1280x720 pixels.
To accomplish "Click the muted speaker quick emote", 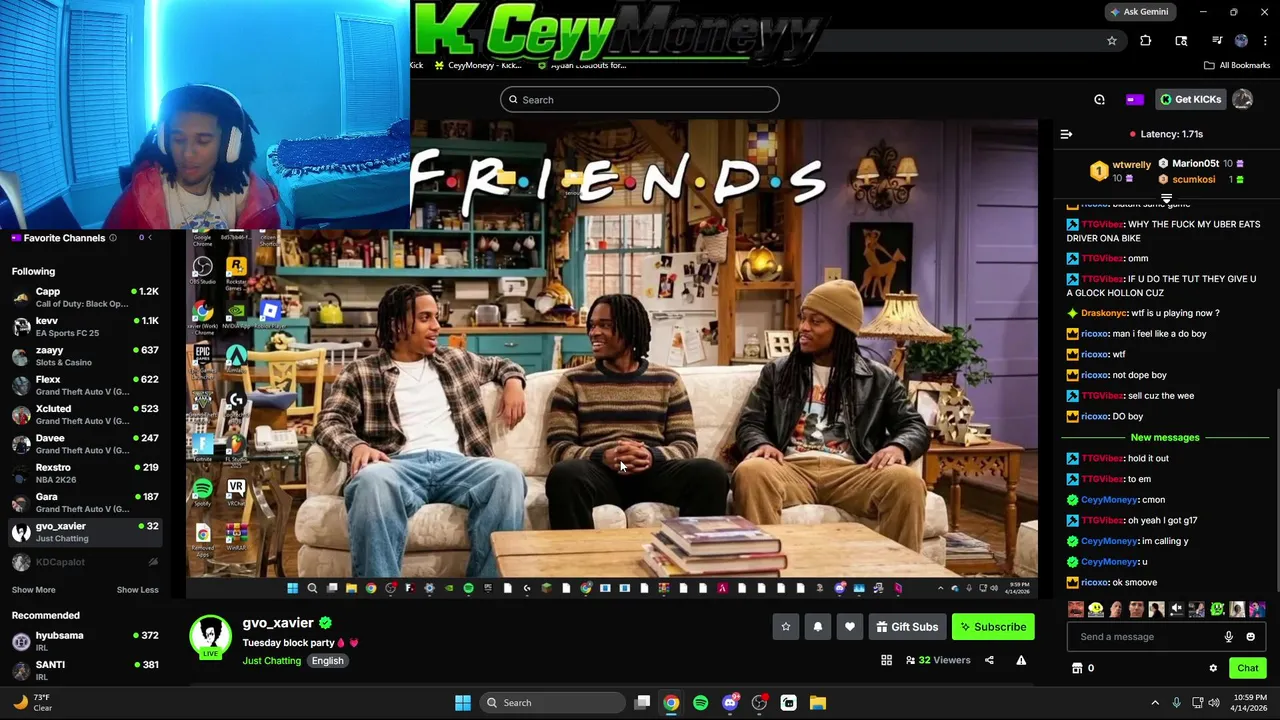I will coord(1177,609).
